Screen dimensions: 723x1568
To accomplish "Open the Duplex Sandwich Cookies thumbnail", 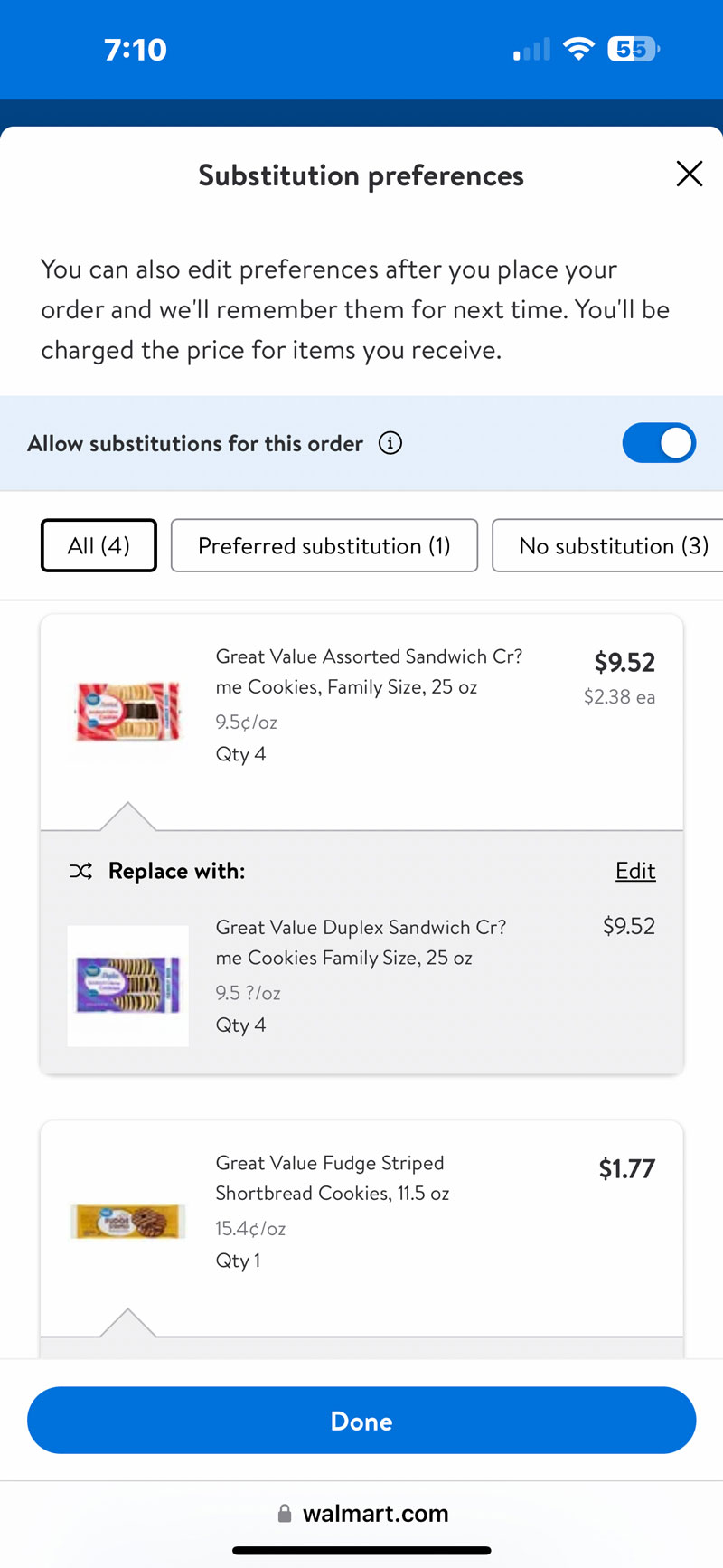I will (128, 985).
